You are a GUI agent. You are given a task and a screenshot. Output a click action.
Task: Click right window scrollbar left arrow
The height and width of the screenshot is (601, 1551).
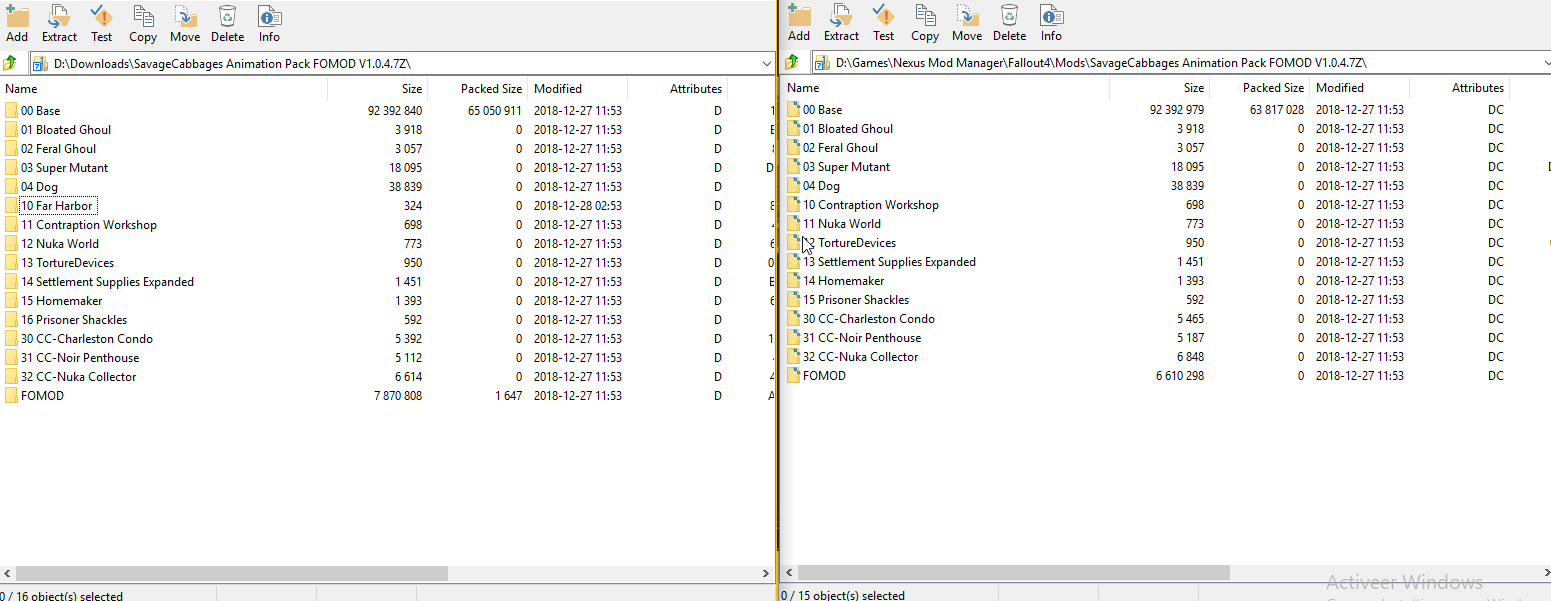coord(790,573)
